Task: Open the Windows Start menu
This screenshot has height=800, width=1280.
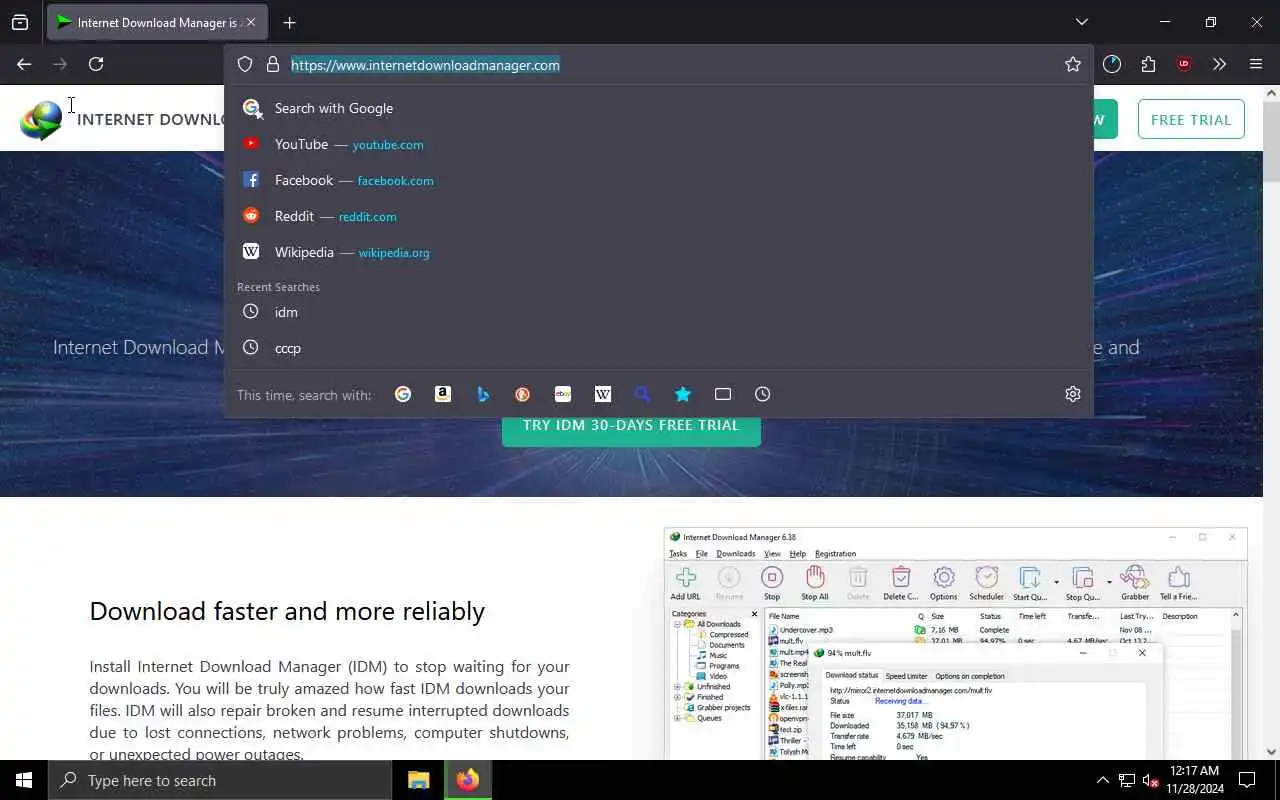Action: point(24,780)
